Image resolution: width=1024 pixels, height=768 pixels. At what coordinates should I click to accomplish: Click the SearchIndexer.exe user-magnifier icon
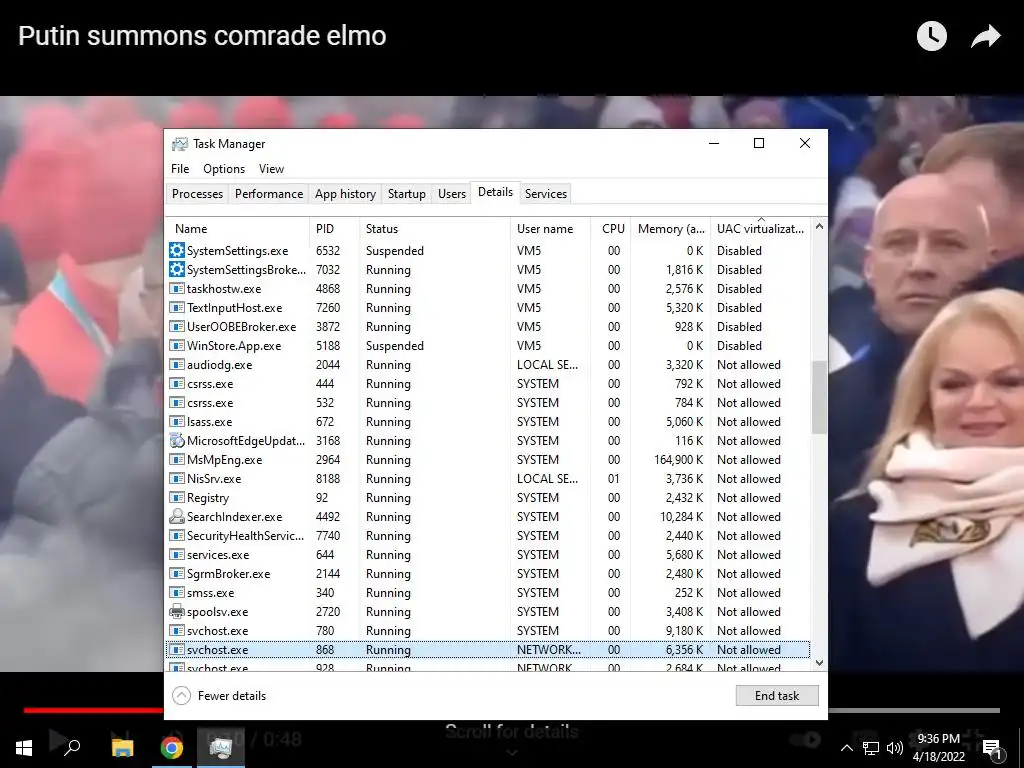176,517
